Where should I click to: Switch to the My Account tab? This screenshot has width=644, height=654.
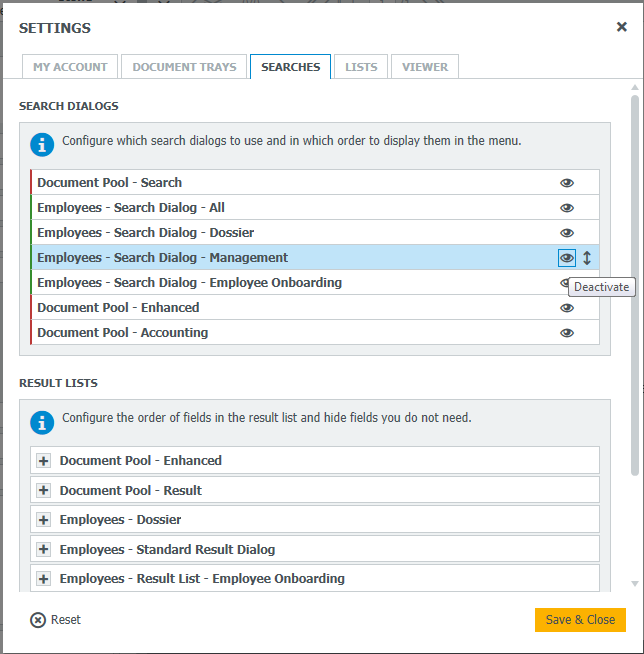tap(70, 67)
